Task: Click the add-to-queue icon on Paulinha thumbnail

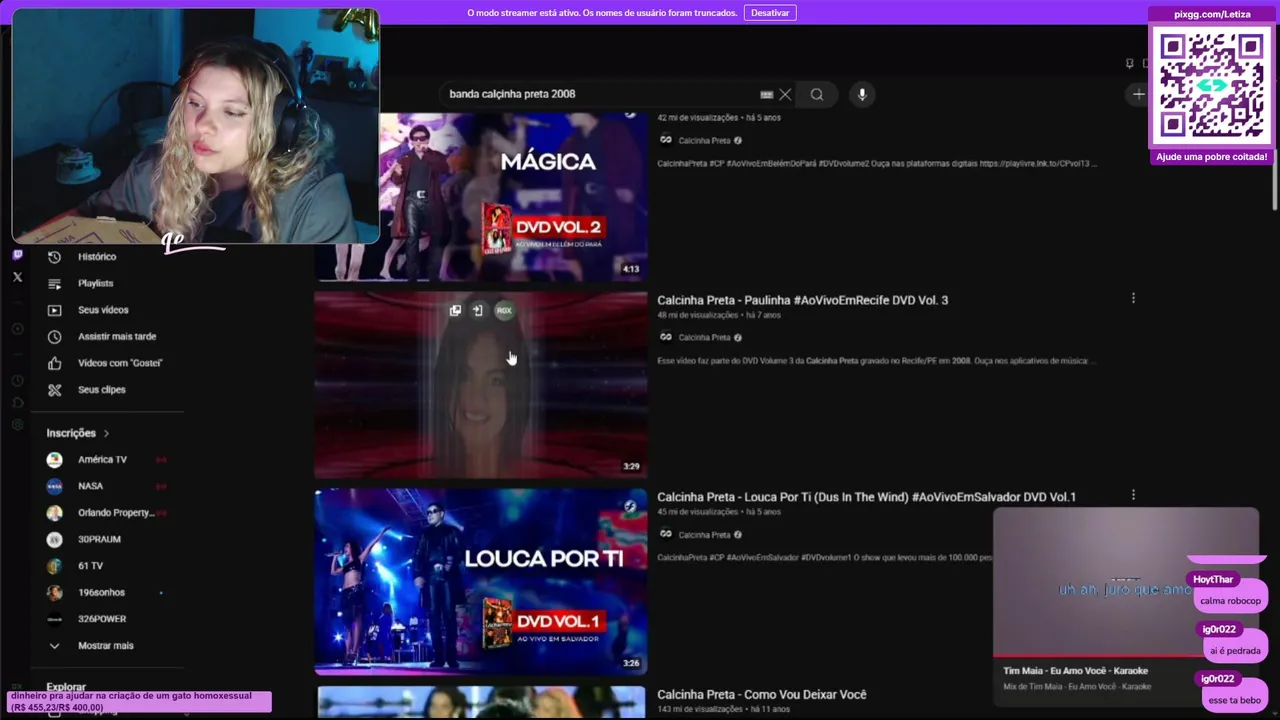Action: click(455, 311)
